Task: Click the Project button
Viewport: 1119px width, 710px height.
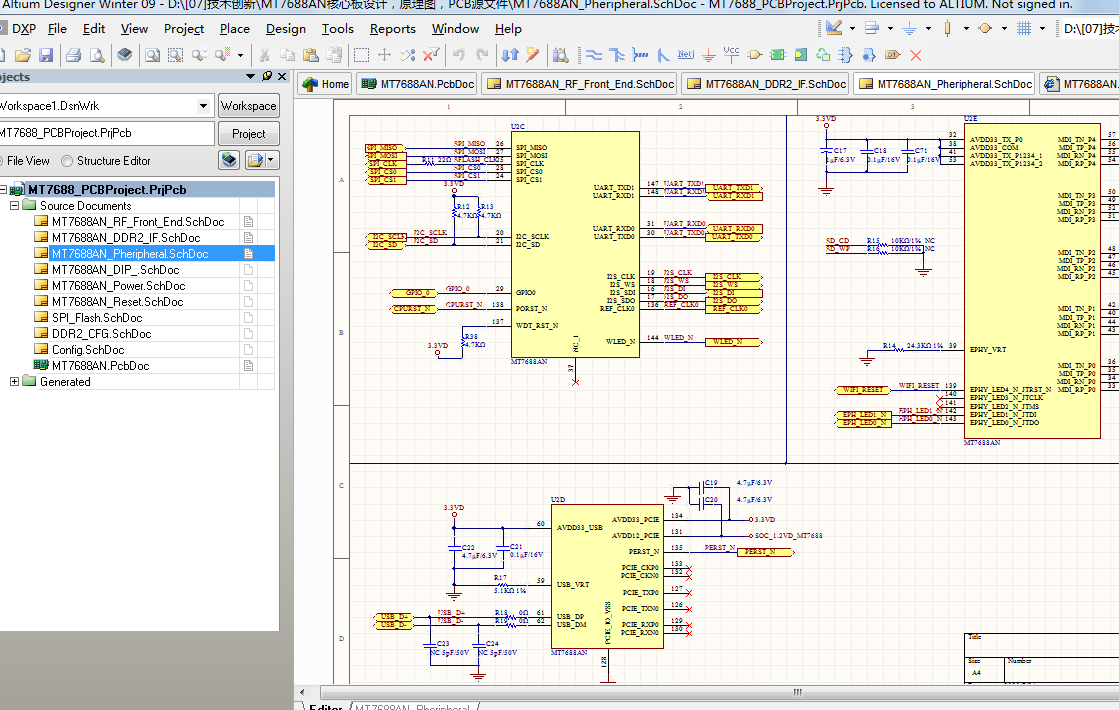Action: pos(248,133)
